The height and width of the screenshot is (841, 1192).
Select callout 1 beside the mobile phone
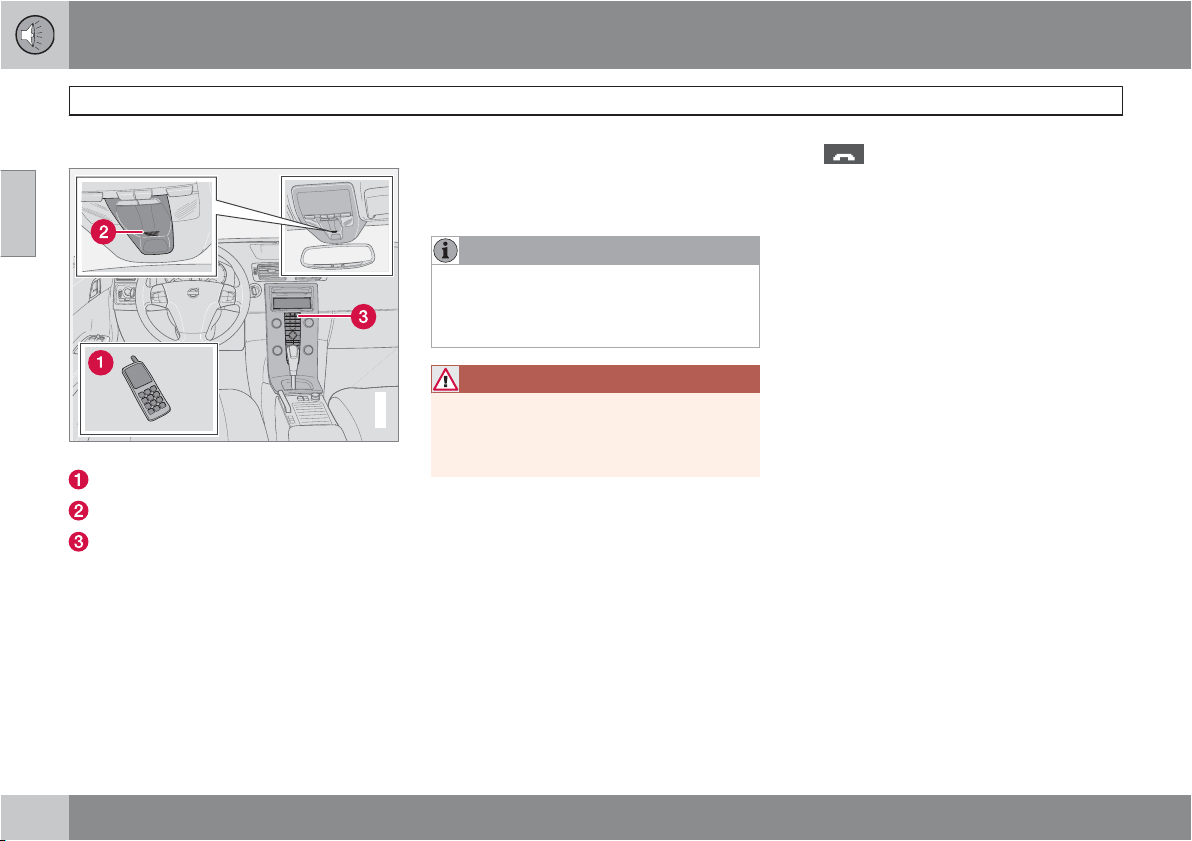tap(100, 363)
